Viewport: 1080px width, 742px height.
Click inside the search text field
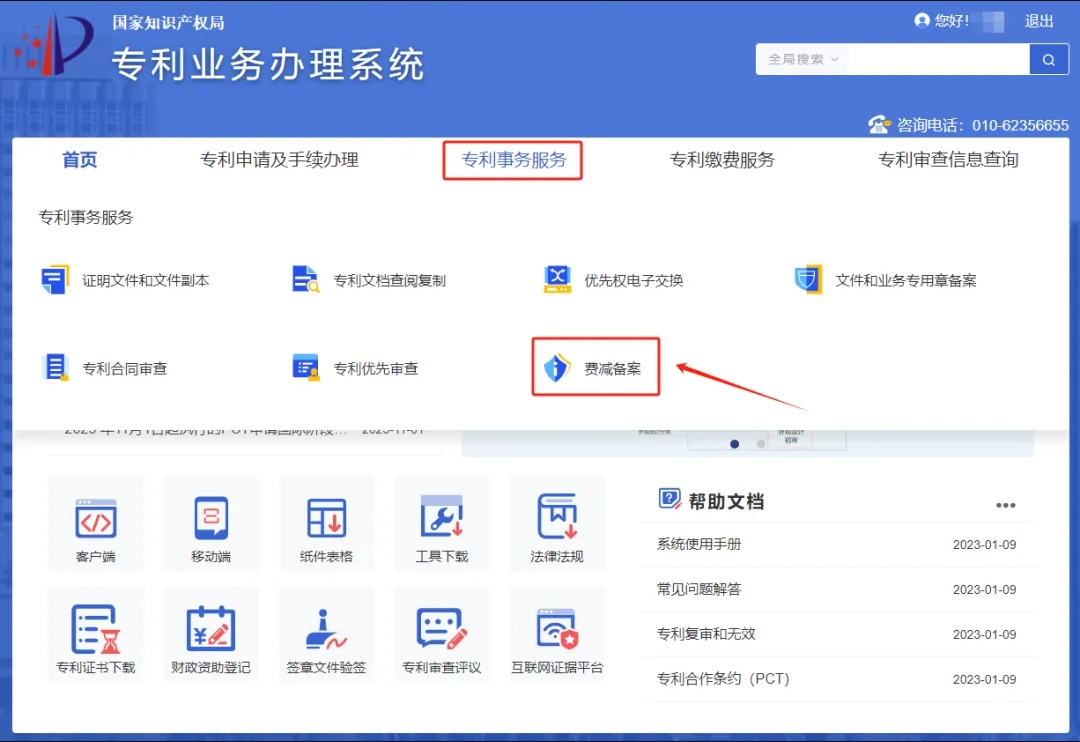click(x=938, y=60)
